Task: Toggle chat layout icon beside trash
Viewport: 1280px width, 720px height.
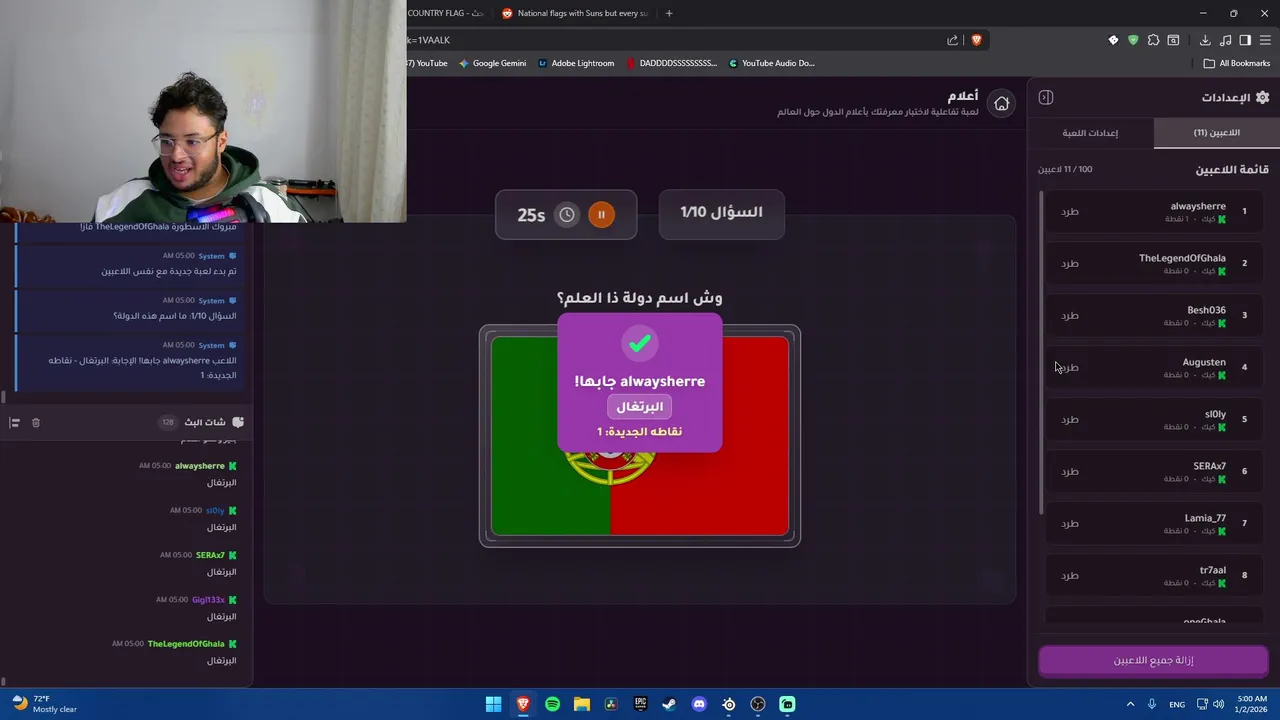Action: (x=14, y=423)
